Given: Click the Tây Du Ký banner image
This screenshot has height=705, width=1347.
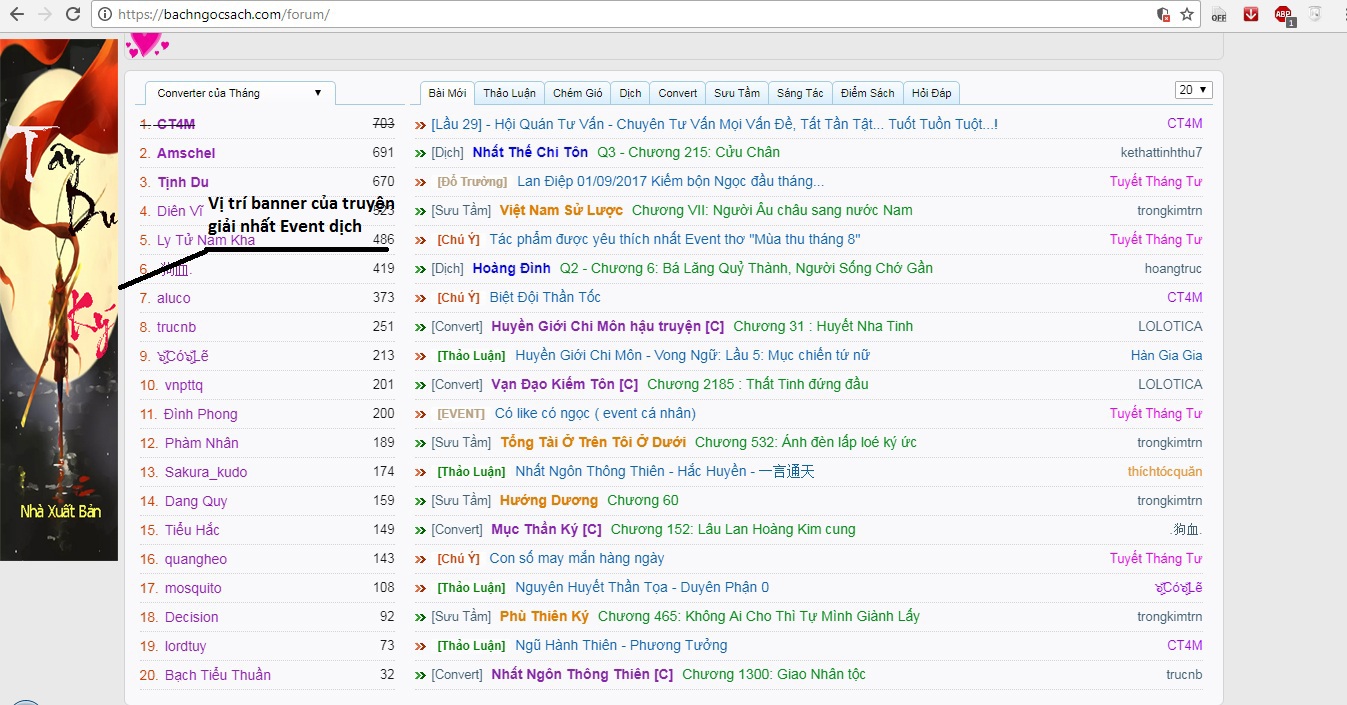Looking at the screenshot, I should pos(59,300).
